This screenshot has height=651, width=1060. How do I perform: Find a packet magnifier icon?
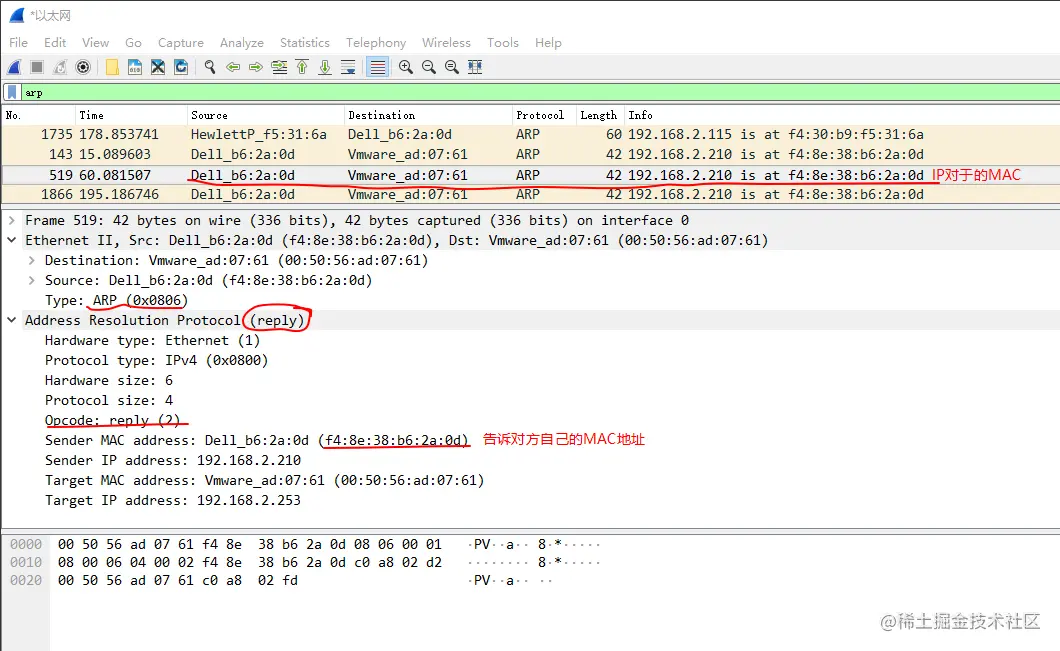point(210,67)
